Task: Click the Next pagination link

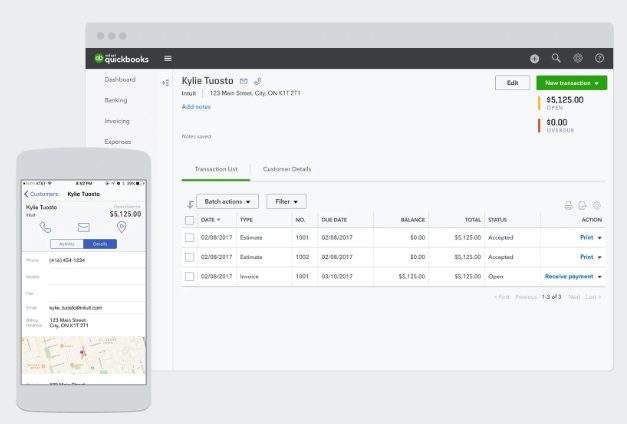Action: click(574, 297)
